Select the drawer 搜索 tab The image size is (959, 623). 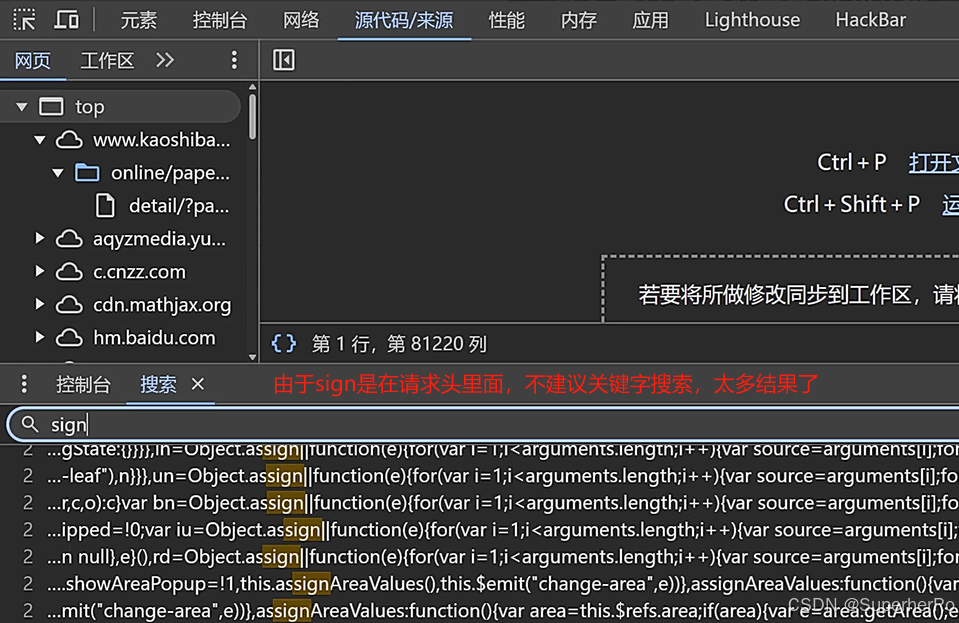pyautogui.click(x=158, y=385)
